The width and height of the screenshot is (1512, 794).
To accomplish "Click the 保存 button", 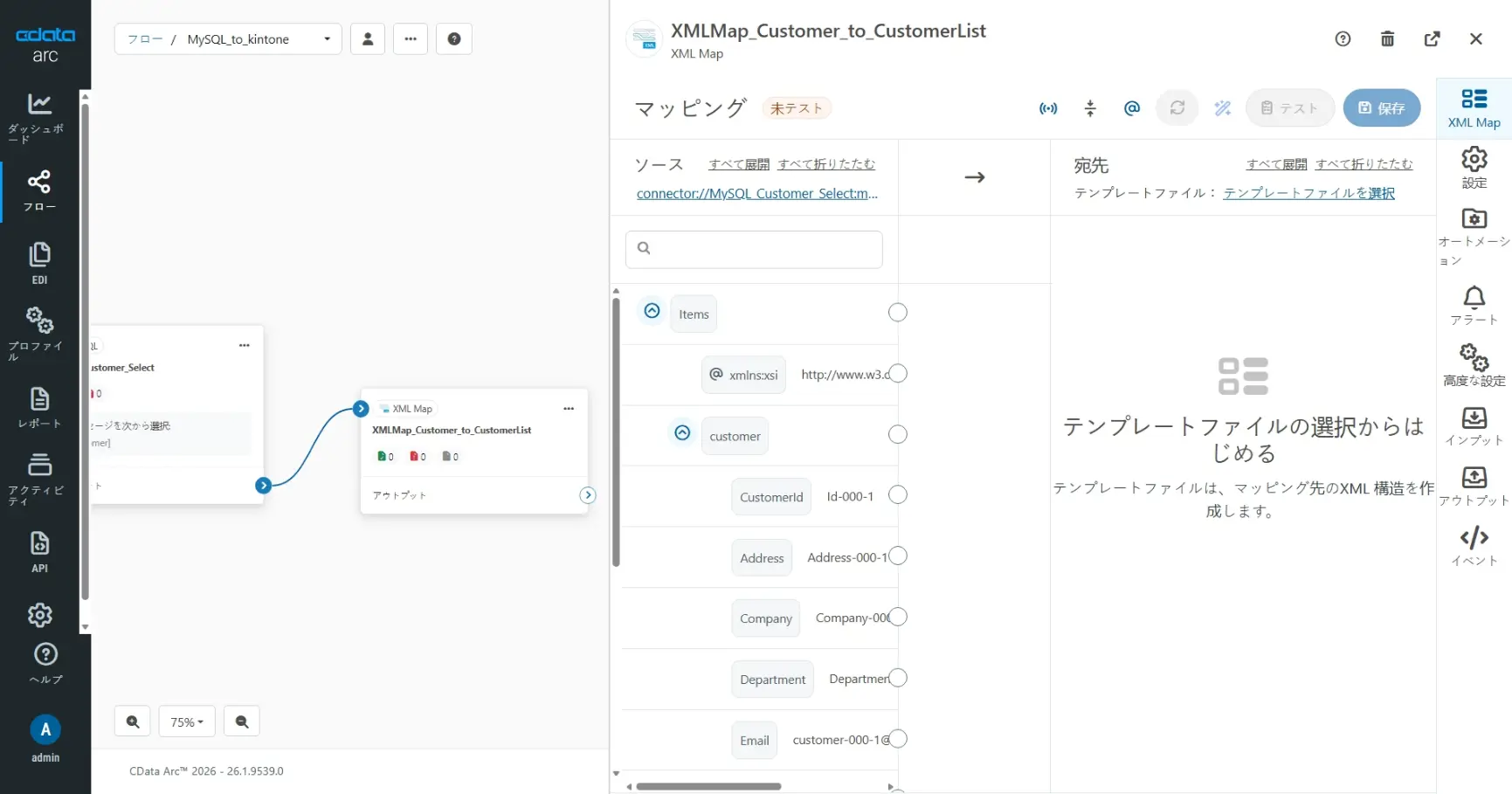I will [1381, 107].
